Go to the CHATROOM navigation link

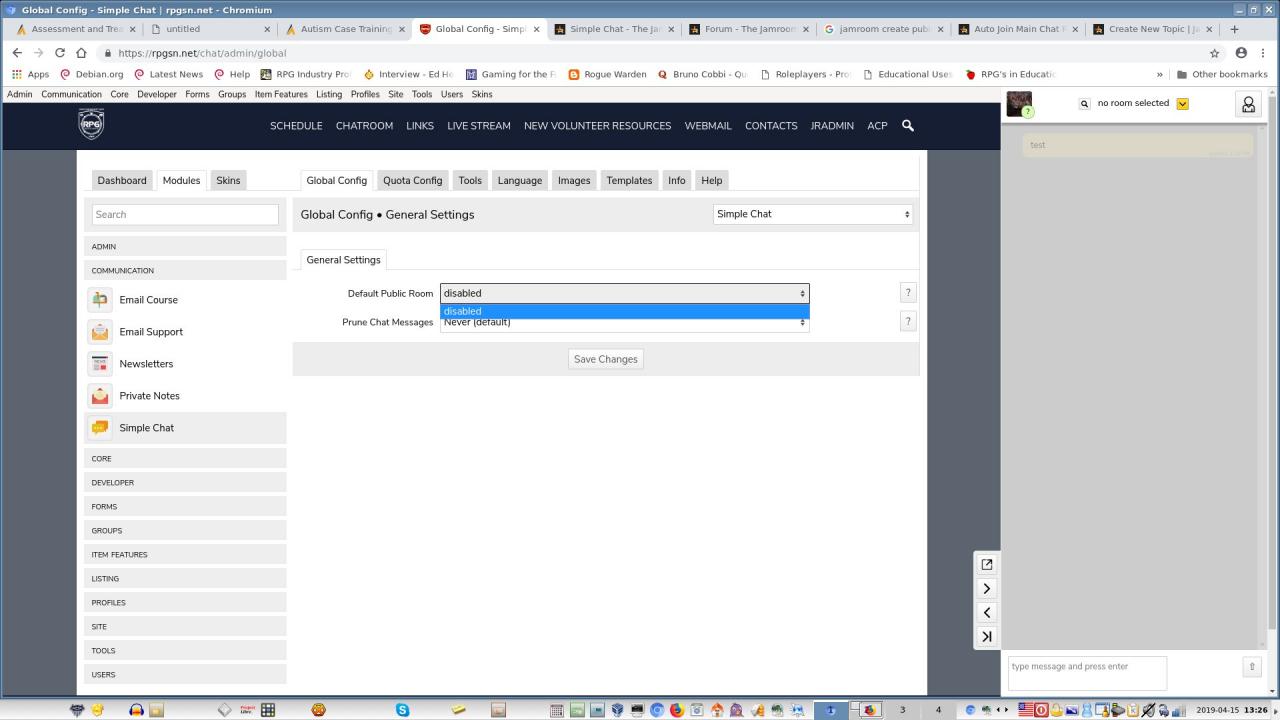point(364,126)
